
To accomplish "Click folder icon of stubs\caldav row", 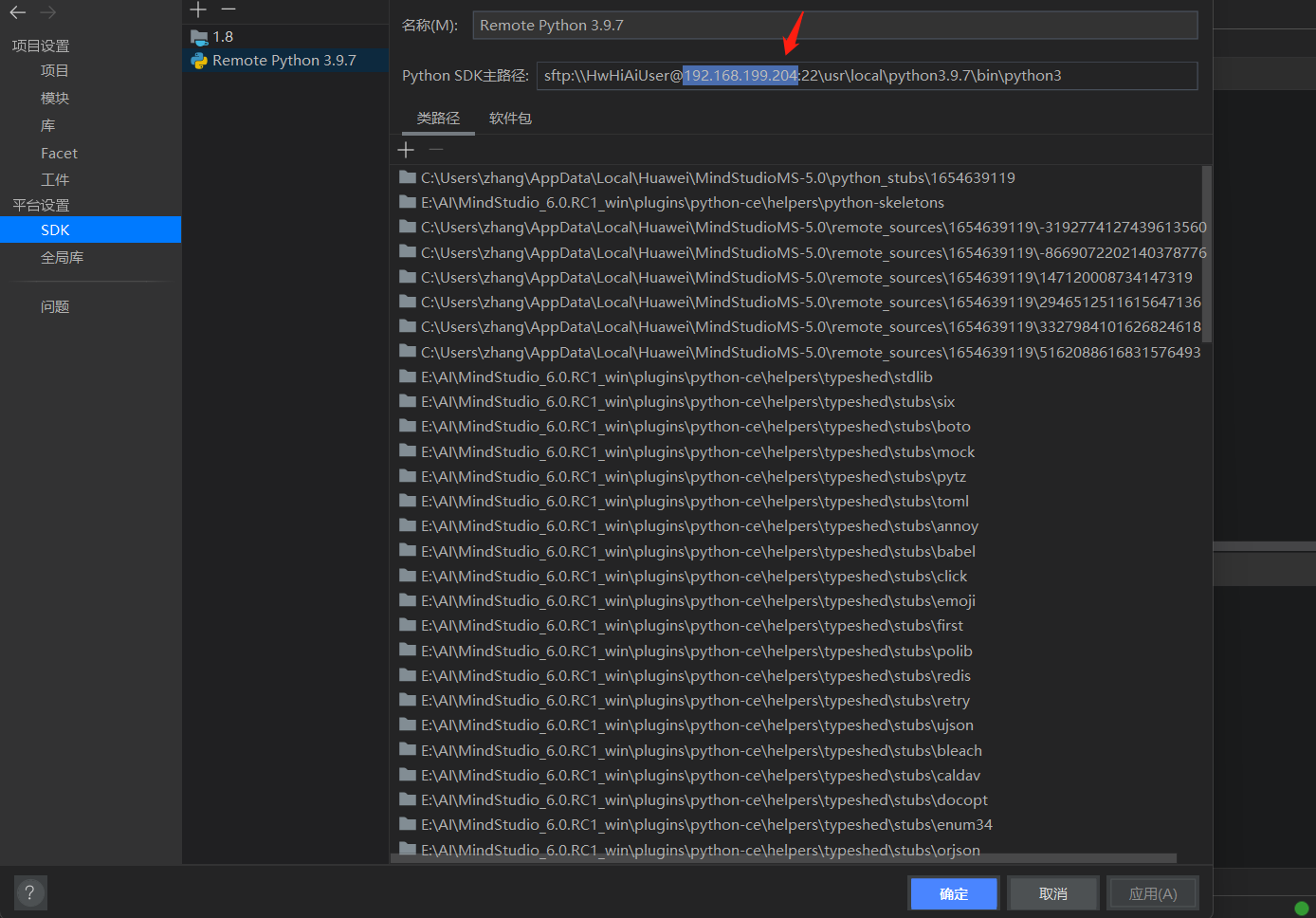I will (x=409, y=775).
